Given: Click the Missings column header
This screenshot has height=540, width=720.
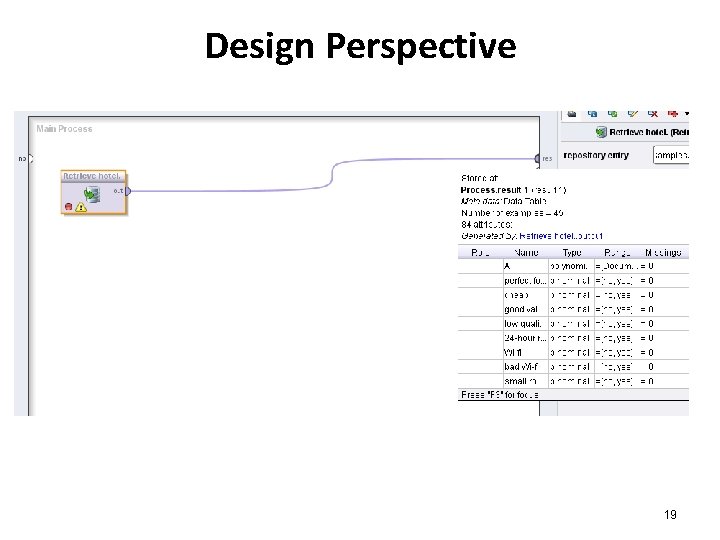Looking at the screenshot, I should (x=663, y=253).
